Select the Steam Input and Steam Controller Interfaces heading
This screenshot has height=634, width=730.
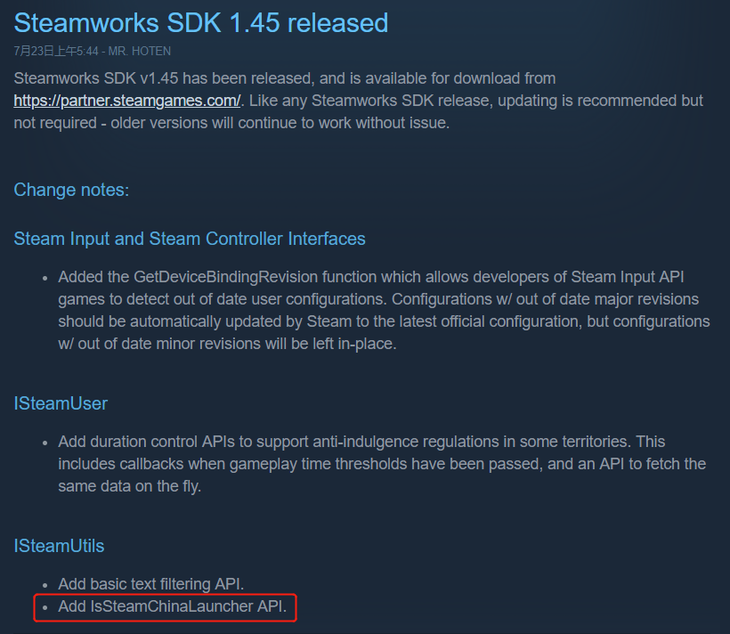(189, 239)
